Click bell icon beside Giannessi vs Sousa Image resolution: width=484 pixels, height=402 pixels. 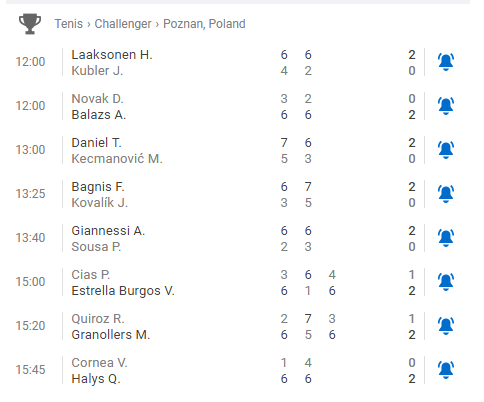pos(446,238)
